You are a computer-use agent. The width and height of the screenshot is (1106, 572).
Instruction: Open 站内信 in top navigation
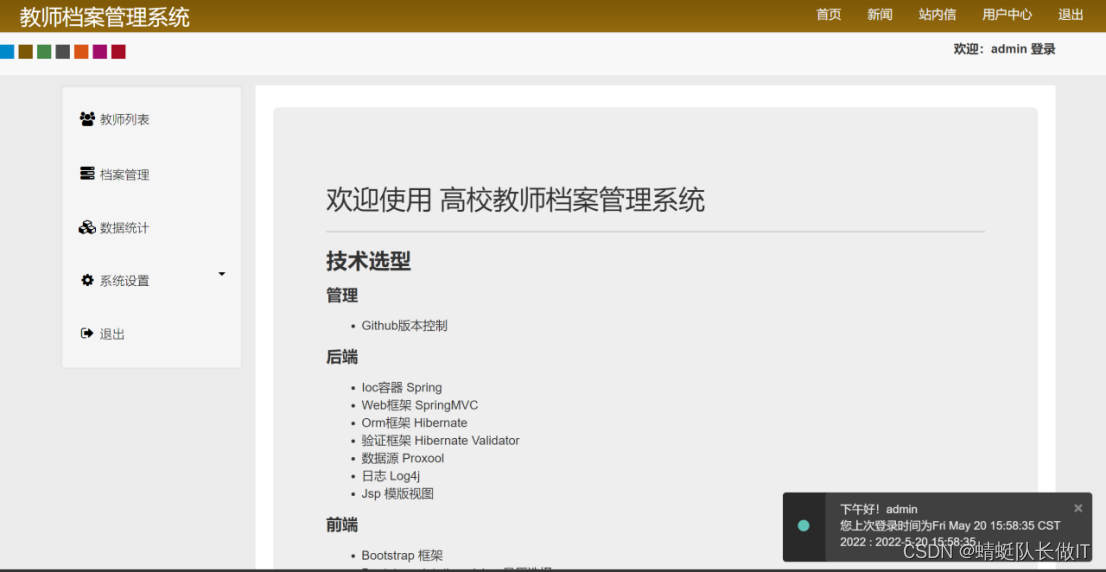click(937, 15)
